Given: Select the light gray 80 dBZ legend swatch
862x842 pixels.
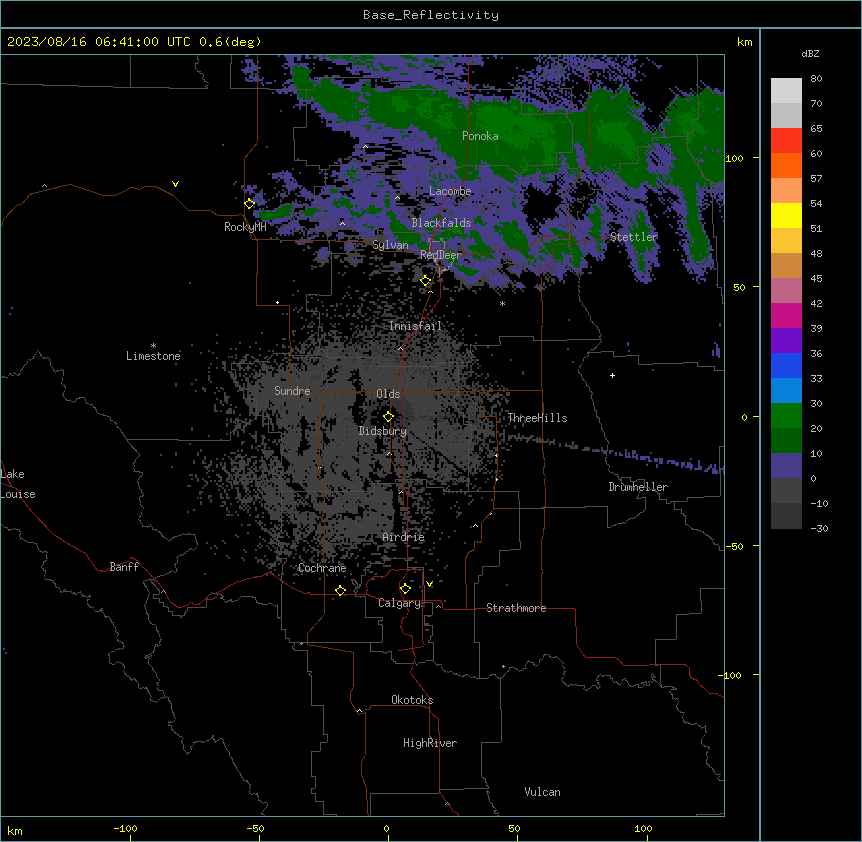Looking at the screenshot, I should 786,91.
